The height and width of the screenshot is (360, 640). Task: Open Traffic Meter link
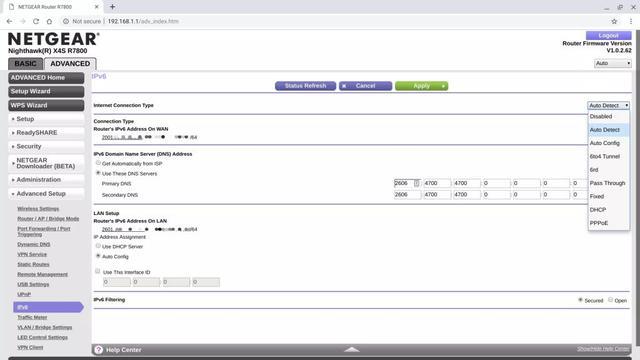[32, 317]
